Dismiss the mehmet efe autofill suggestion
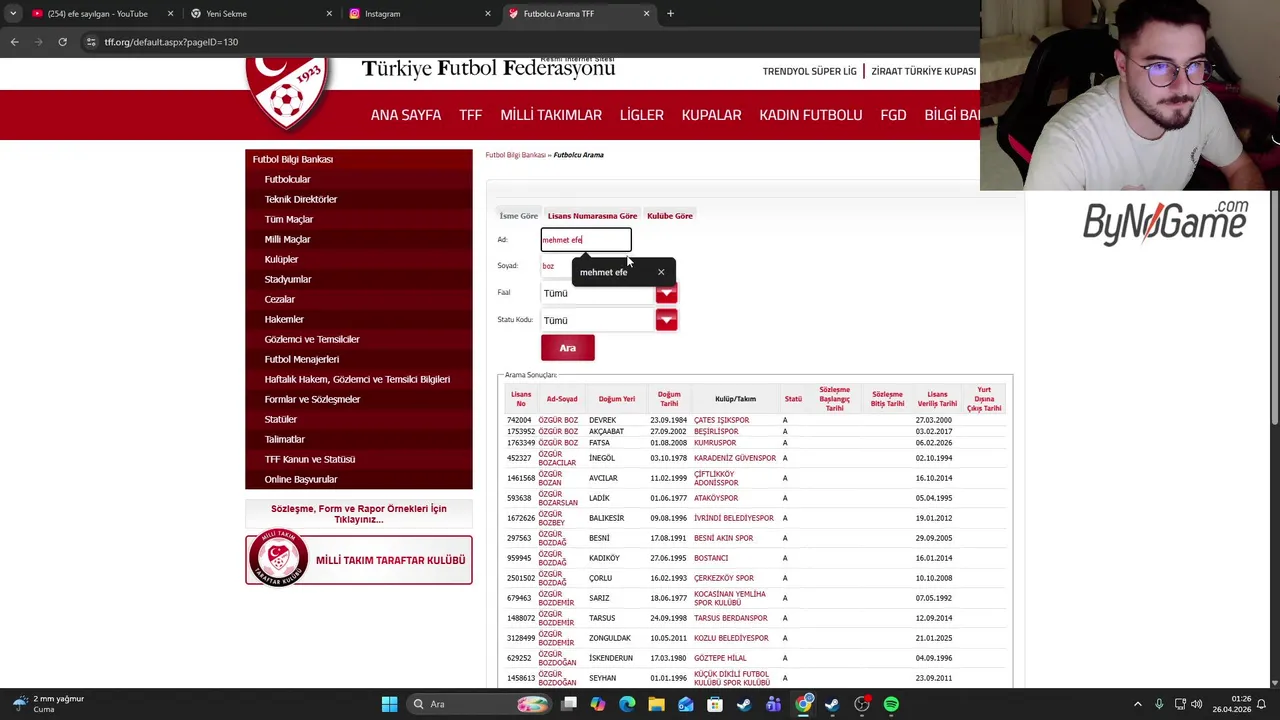The height and width of the screenshot is (720, 1280). pyautogui.click(x=661, y=272)
